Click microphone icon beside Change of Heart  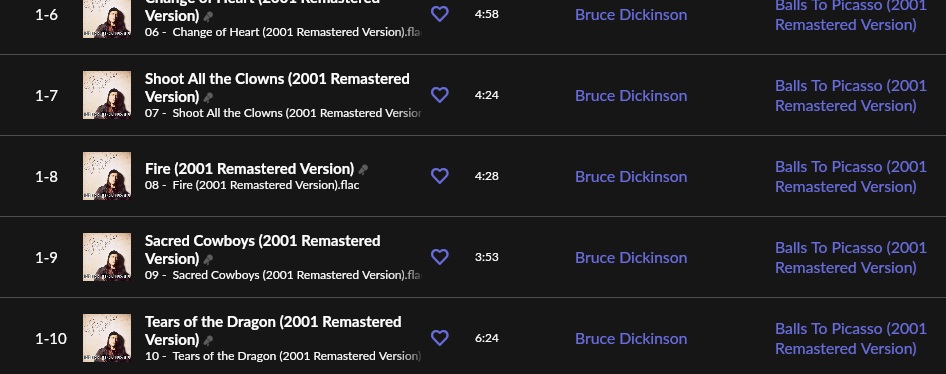(x=208, y=17)
